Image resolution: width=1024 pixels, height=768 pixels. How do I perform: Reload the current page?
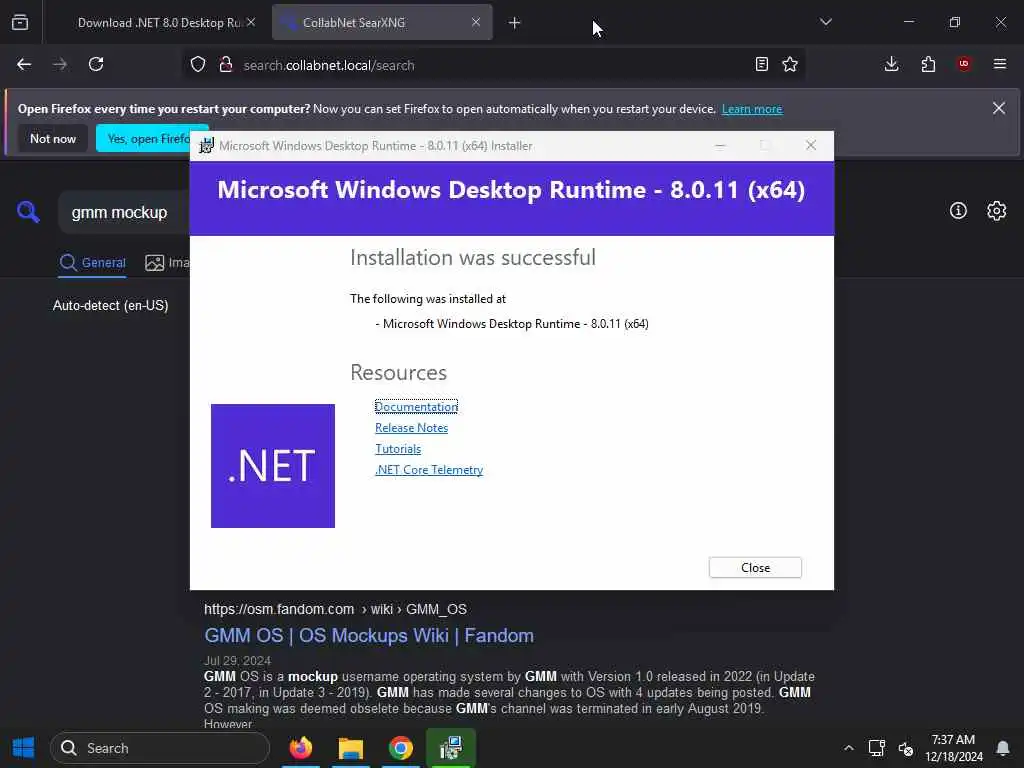click(x=96, y=64)
